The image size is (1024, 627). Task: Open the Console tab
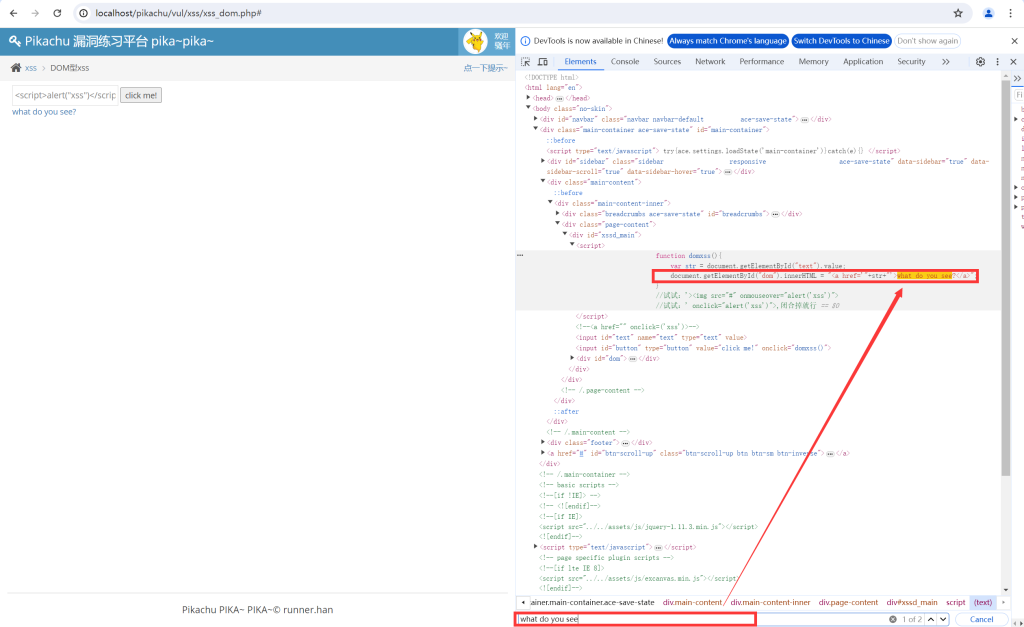click(x=625, y=61)
